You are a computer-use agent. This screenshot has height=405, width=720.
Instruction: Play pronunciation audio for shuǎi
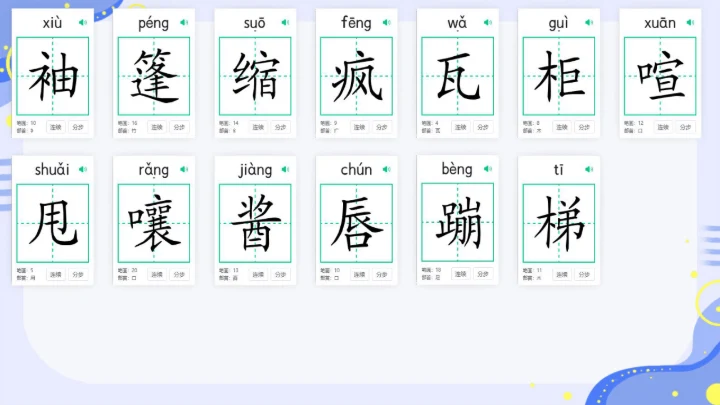tap(82, 169)
